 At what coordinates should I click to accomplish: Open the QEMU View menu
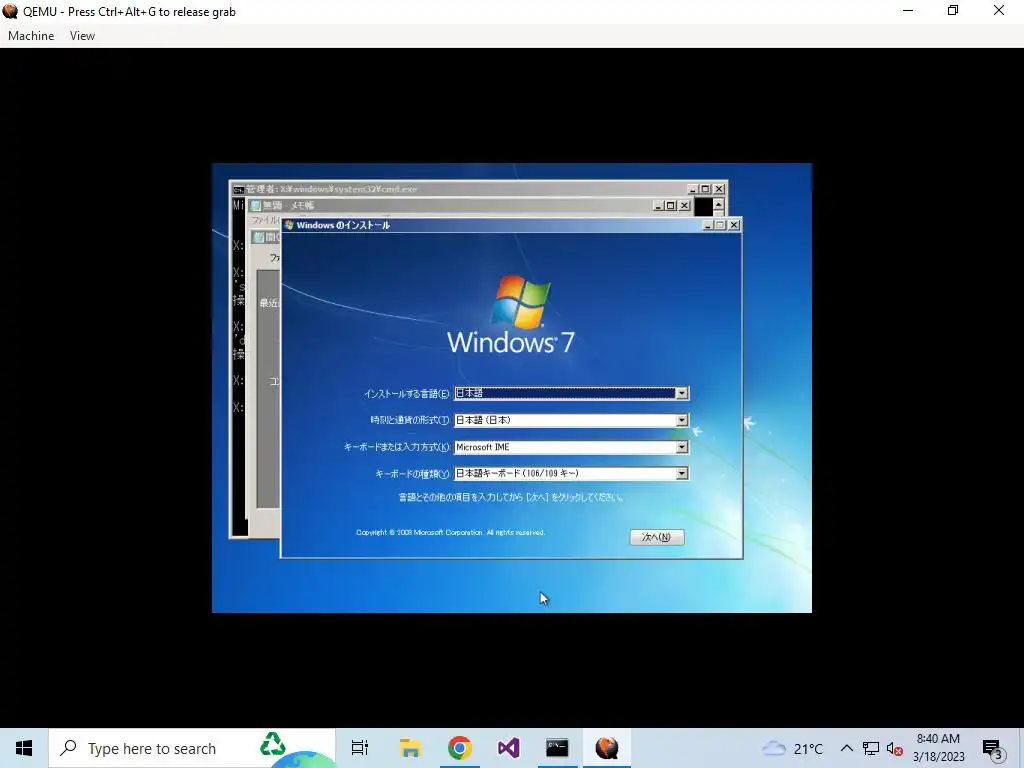(x=82, y=36)
